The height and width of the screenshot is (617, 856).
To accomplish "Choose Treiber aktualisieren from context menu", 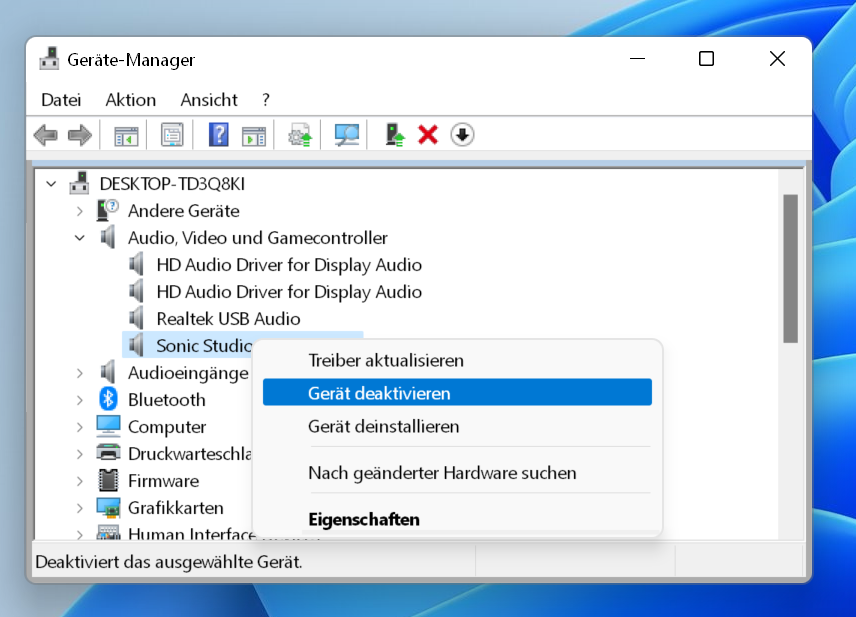I will tap(386, 360).
